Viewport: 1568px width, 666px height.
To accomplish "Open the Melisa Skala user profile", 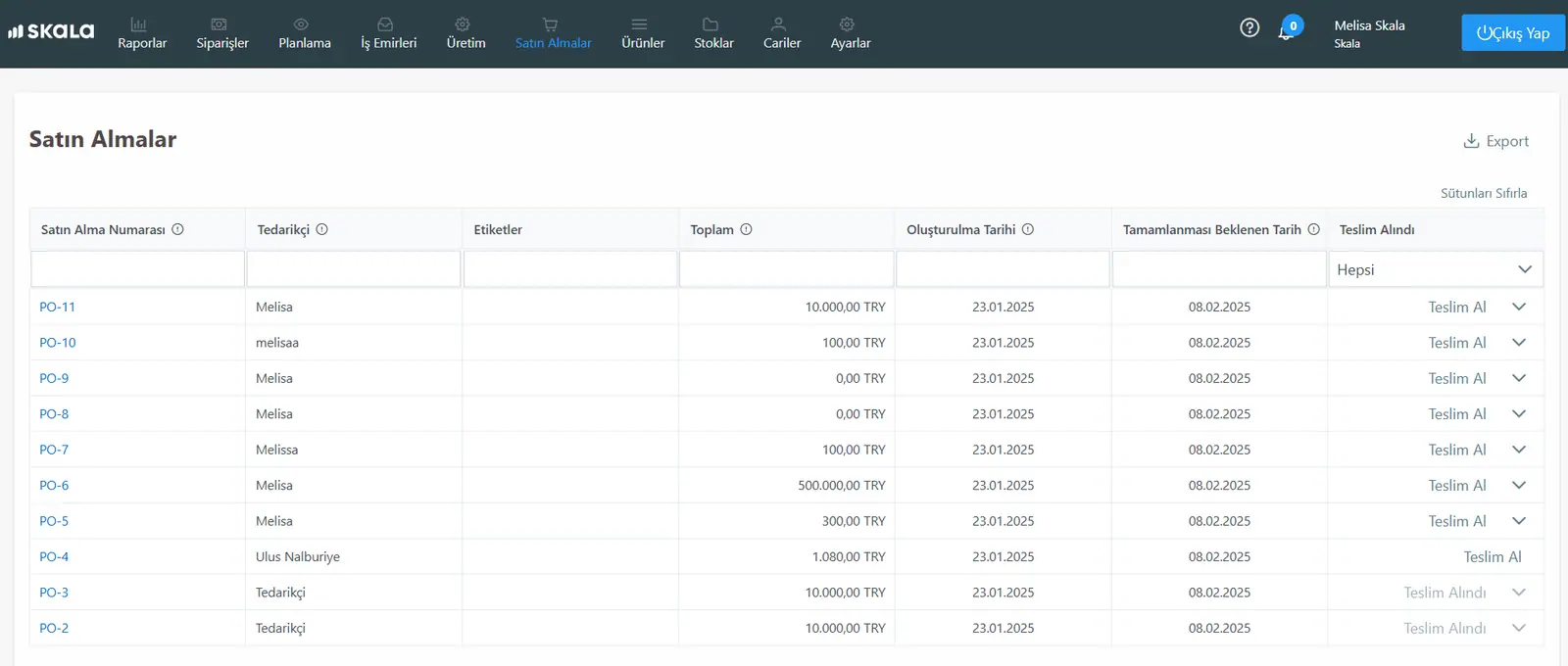I will [1369, 33].
